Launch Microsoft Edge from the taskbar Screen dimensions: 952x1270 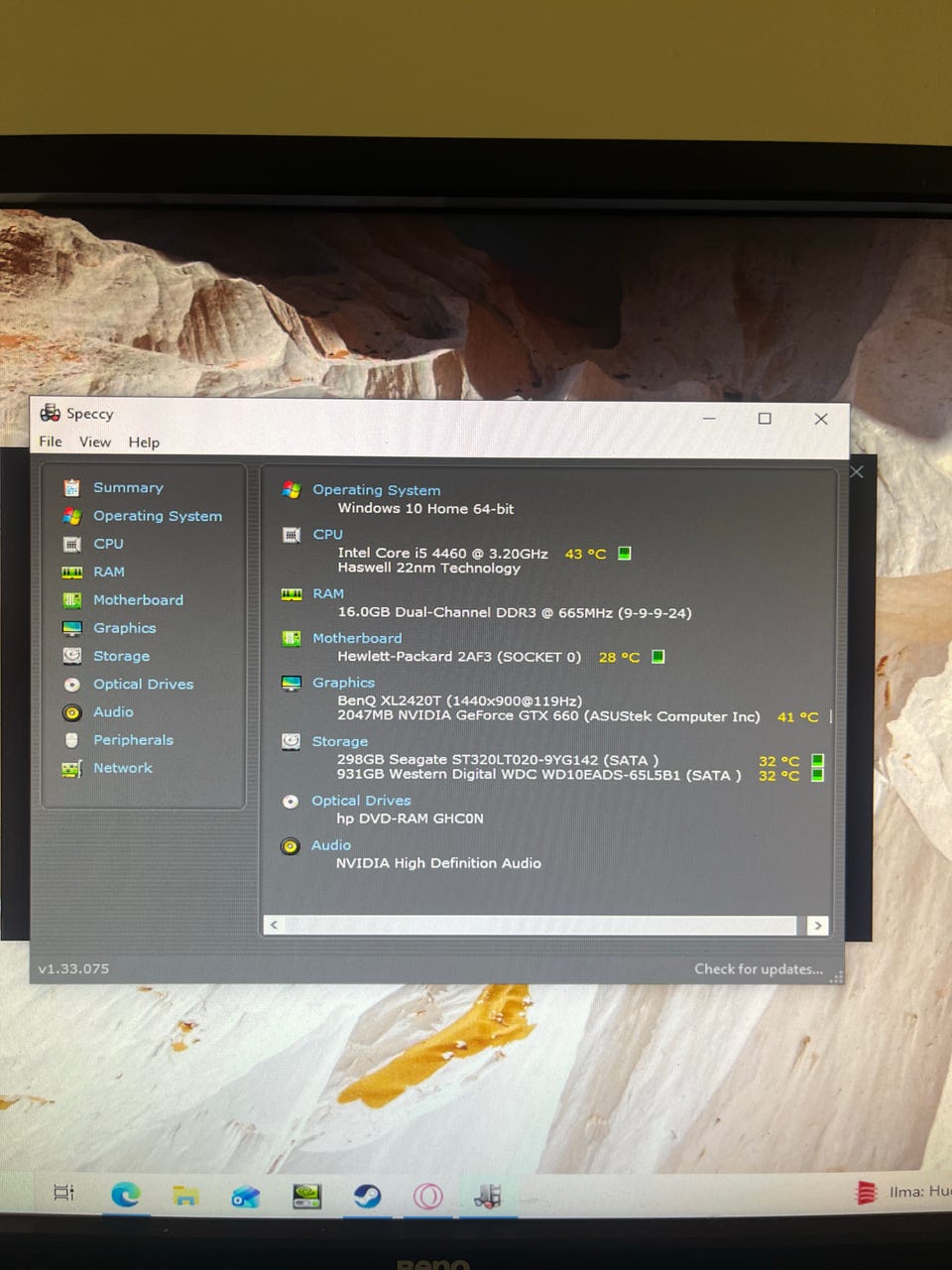(125, 1195)
